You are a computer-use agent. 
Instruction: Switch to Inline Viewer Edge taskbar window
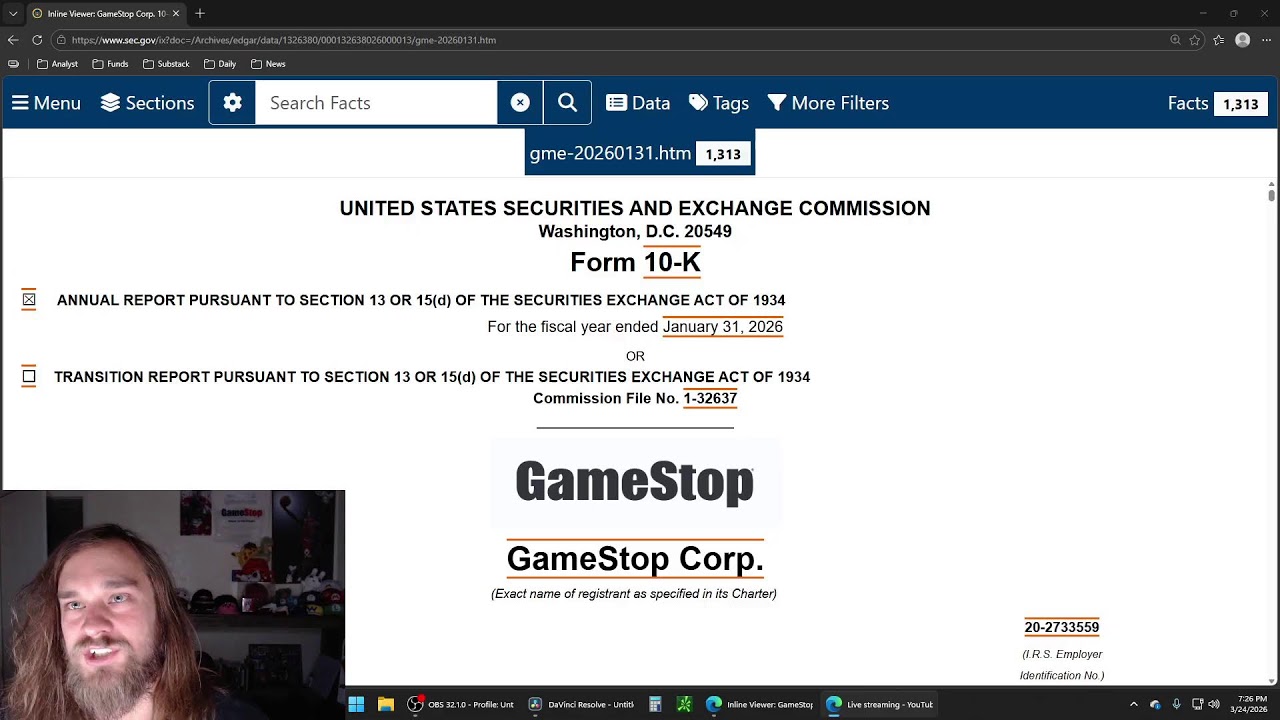pyautogui.click(x=761, y=704)
